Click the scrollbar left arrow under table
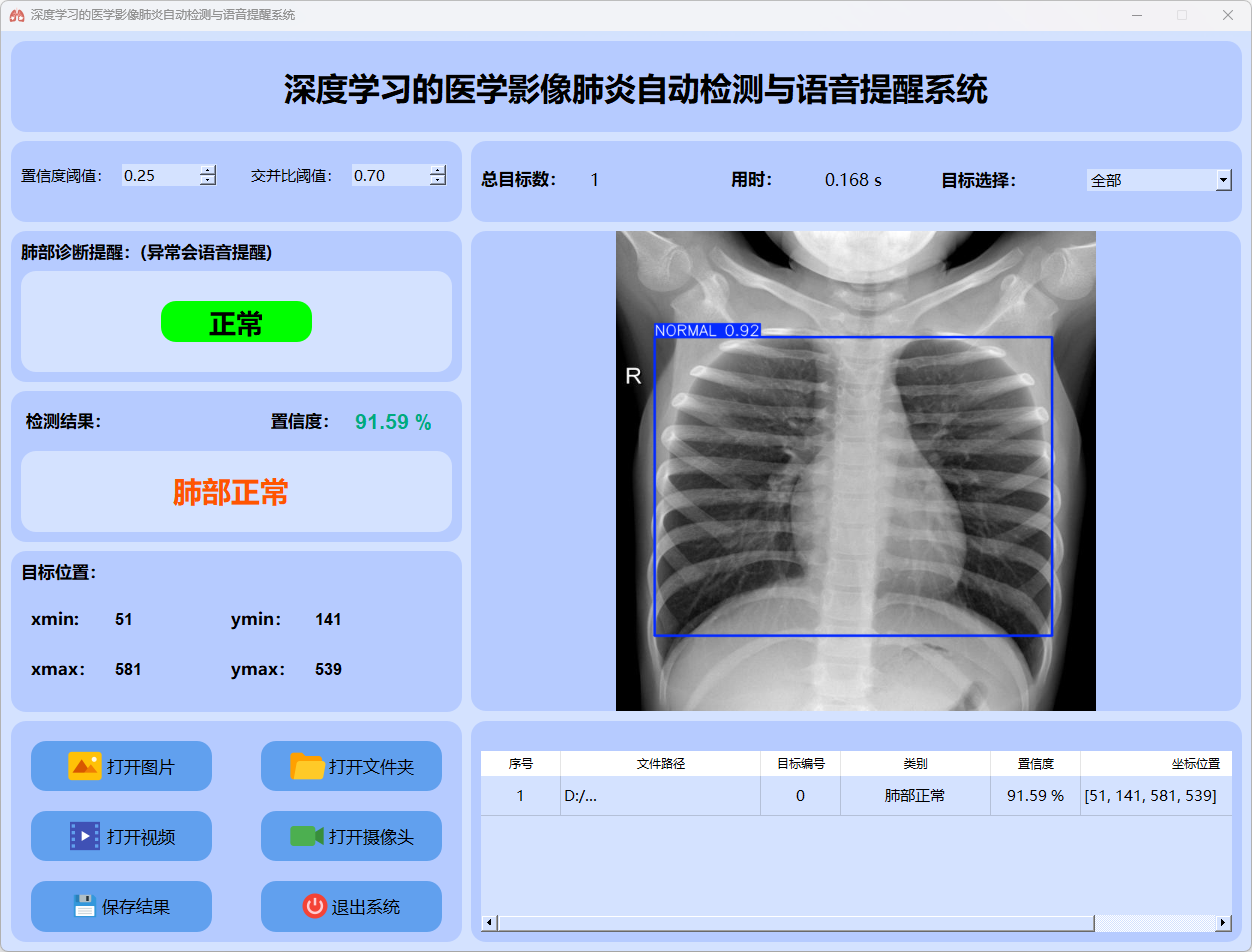 pos(489,923)
